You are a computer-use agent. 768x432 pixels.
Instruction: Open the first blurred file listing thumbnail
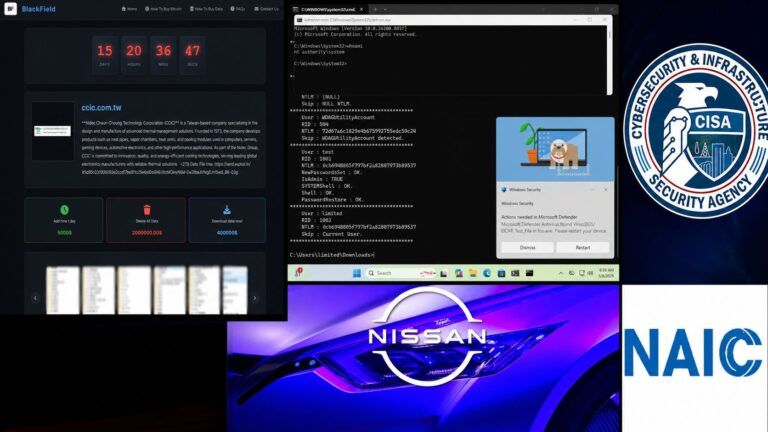pos(63,290)
